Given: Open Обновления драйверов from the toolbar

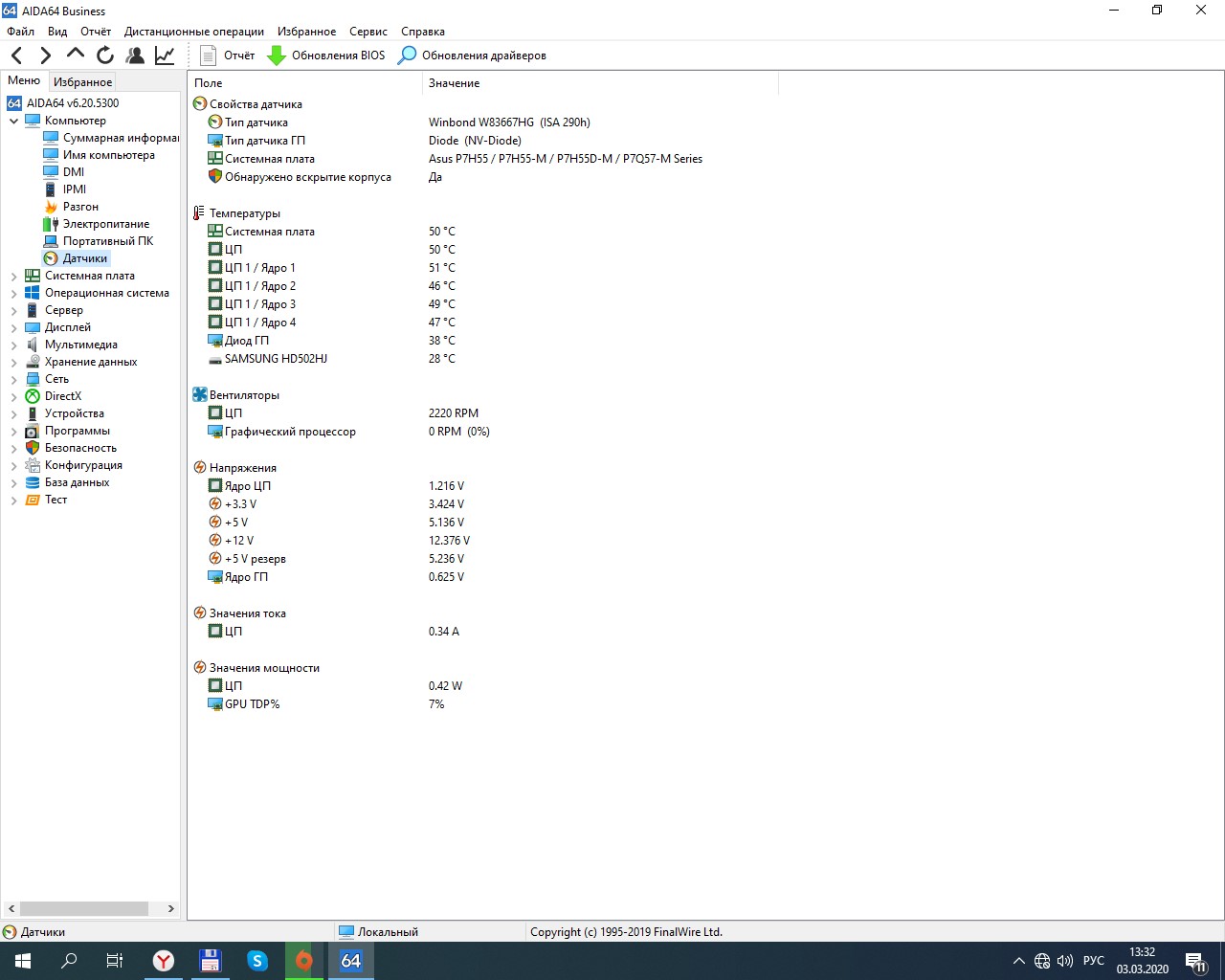Looking at the screenshot, I should coord(472,56).
